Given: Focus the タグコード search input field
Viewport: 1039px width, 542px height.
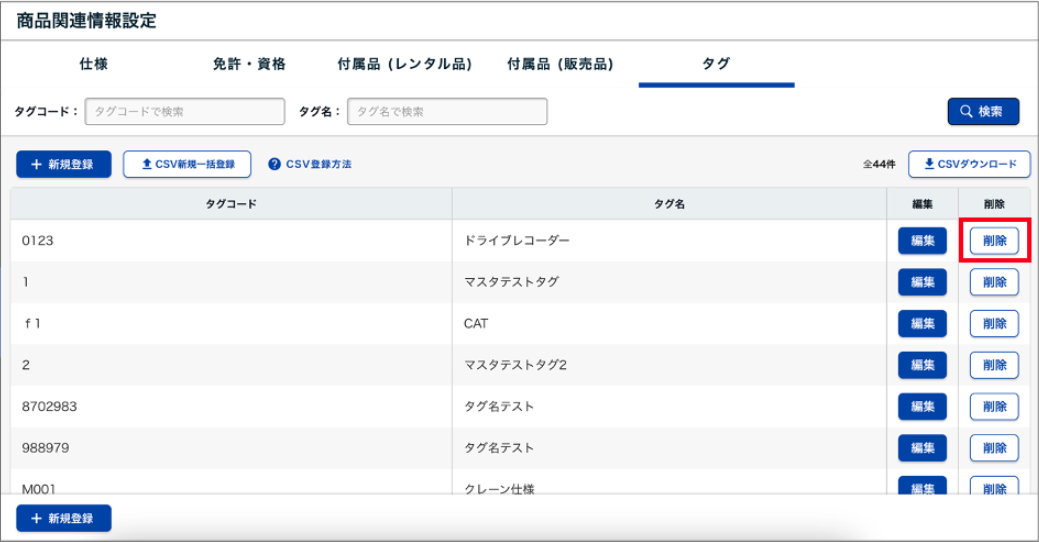Looking at the screenshot, I should point(185,112).
